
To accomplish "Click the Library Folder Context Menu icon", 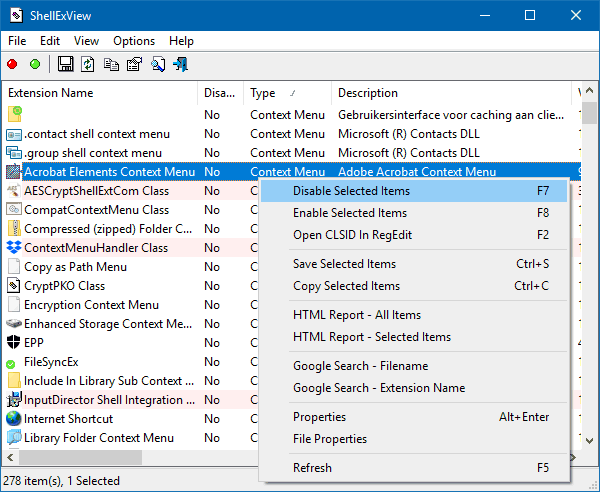I will [x=14, y=437].
